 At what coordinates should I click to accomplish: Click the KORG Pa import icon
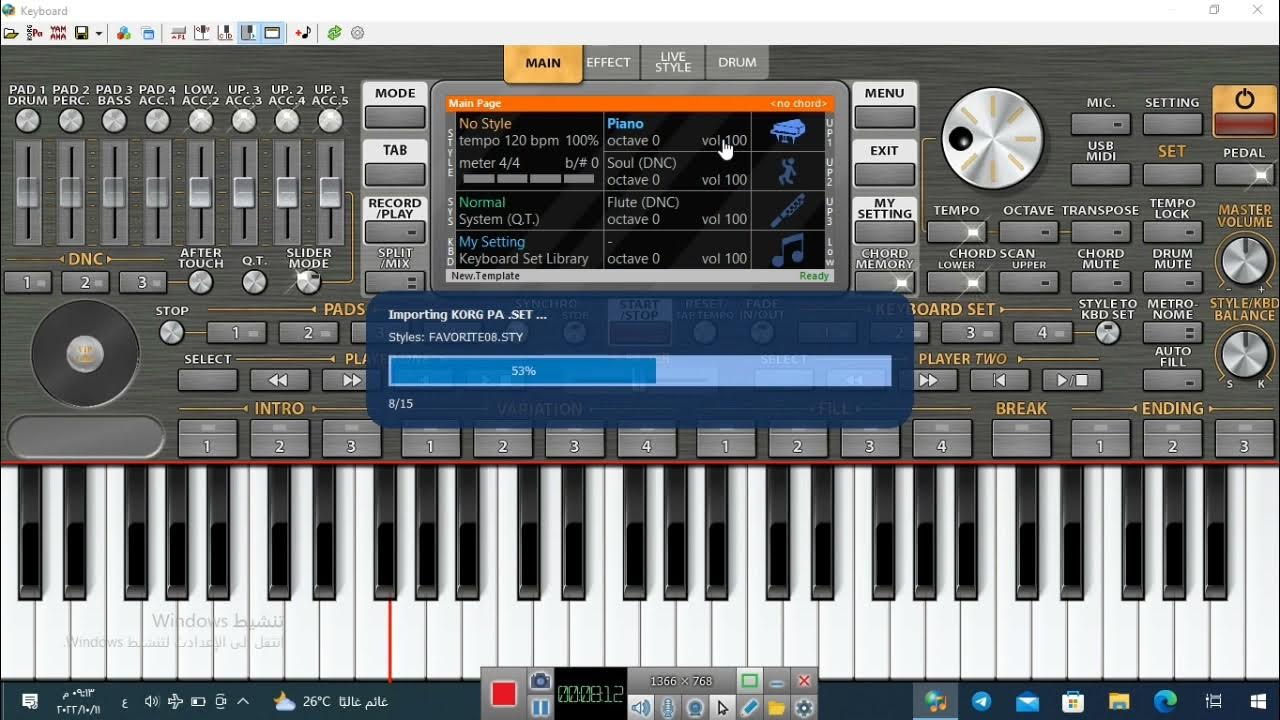click(35, 33)
